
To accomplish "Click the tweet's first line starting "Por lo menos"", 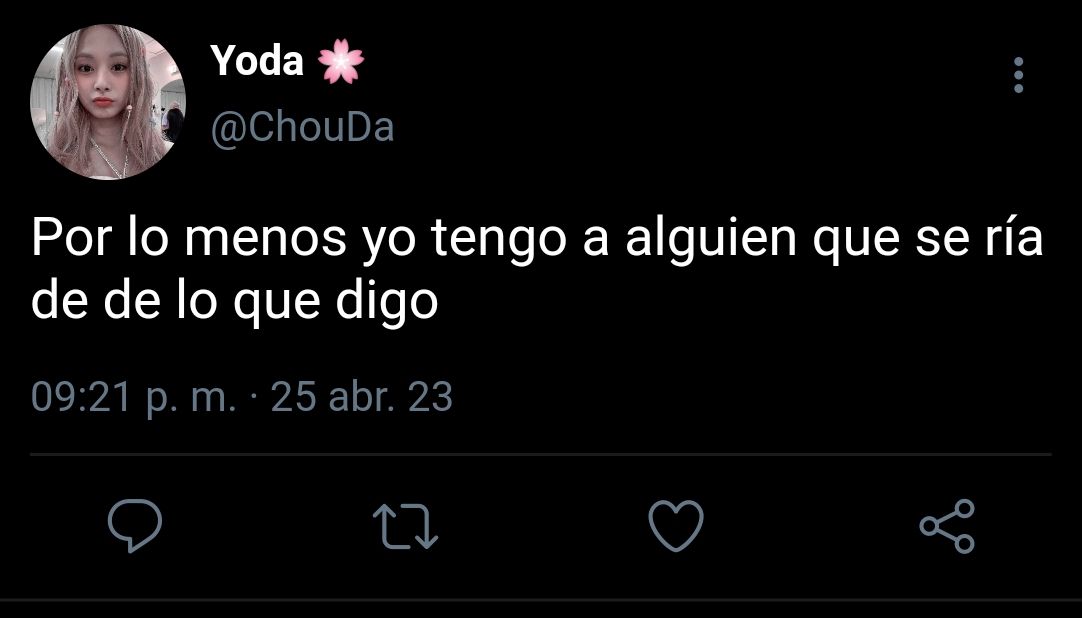I will [x=537, y=239].
